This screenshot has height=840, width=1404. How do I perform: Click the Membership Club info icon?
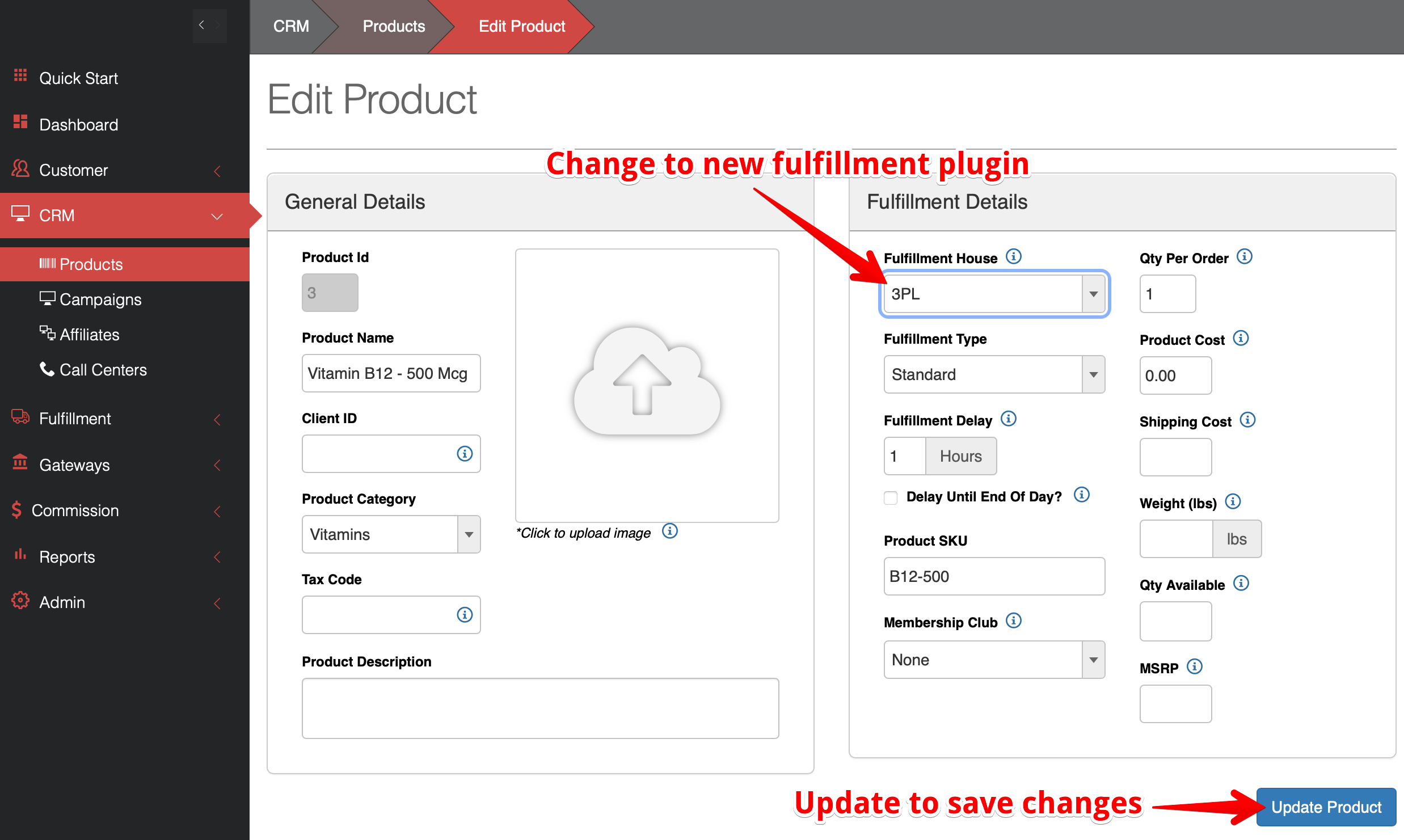pos(1014,621)
